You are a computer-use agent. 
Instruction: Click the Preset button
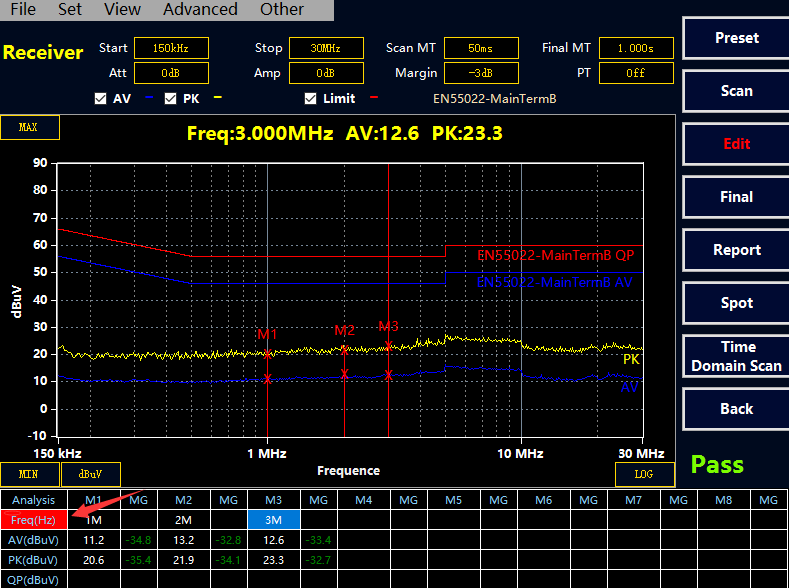click(736, 38)
